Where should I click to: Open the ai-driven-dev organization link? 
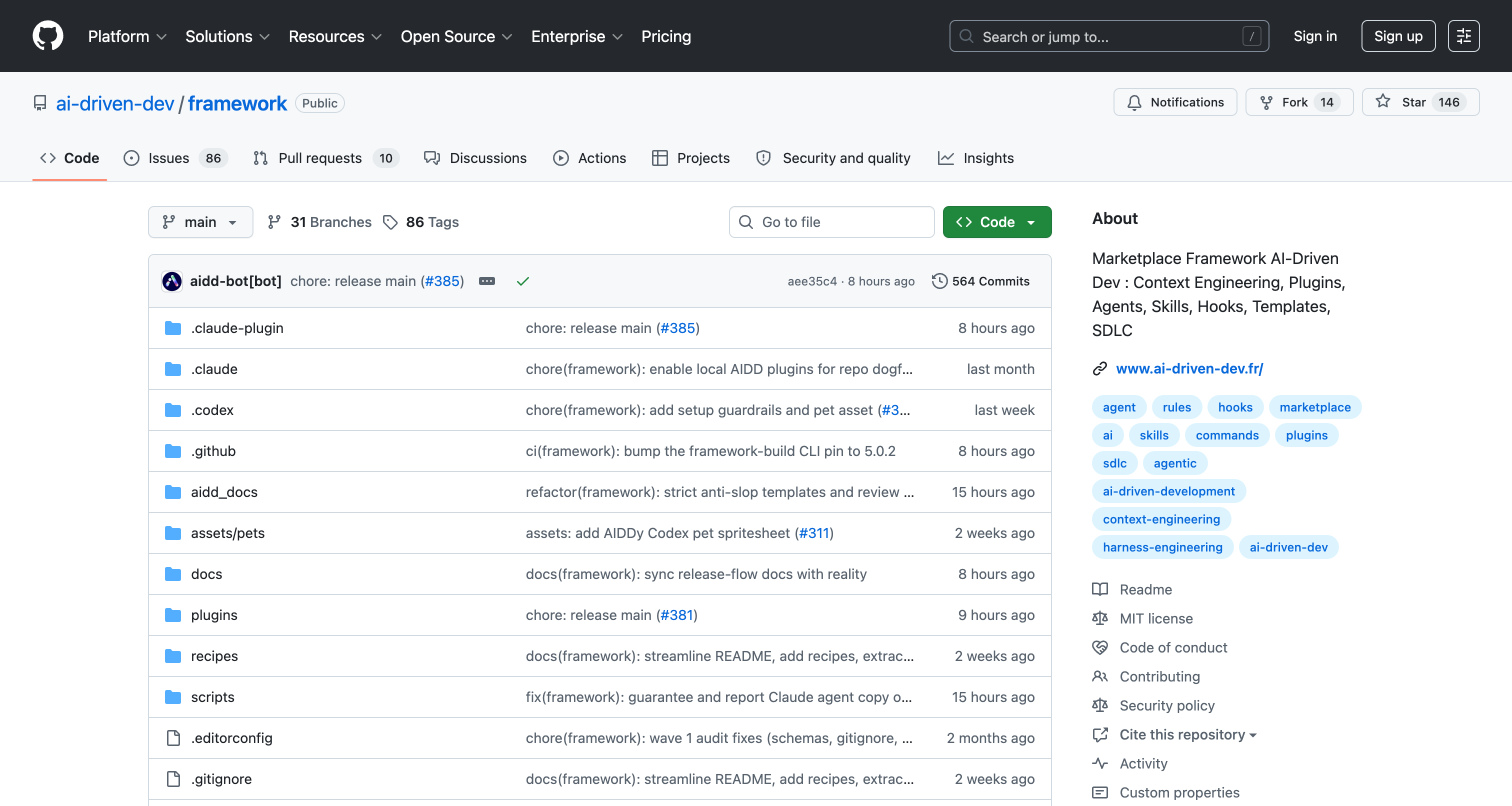pyautogui.click(x=115, y=103)
